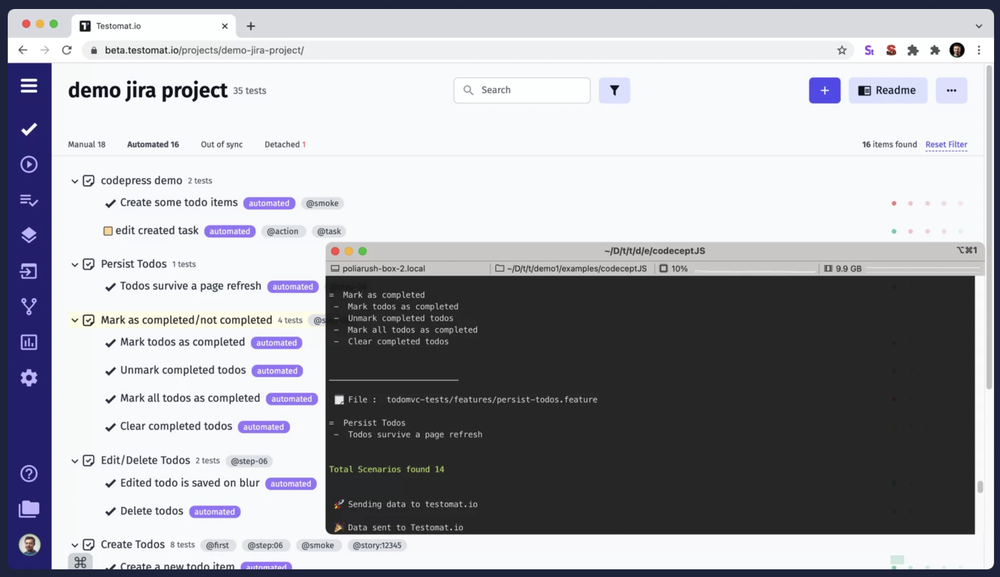Collapse the Edit/Delete Todos suite
Image resolution: width=1000 pixels, height=577 pixels.
75,460
